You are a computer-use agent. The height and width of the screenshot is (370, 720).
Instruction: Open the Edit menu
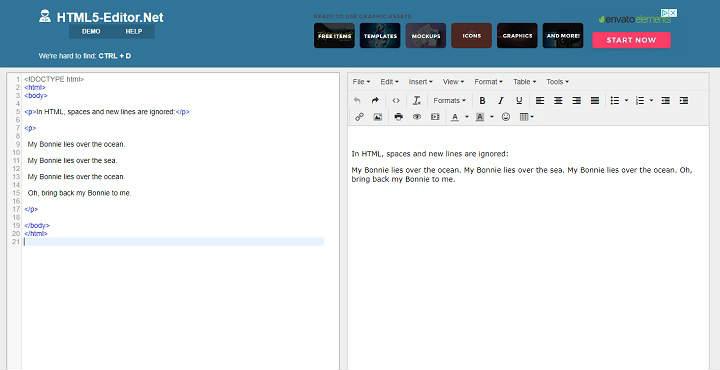click(x=389, y=82)
